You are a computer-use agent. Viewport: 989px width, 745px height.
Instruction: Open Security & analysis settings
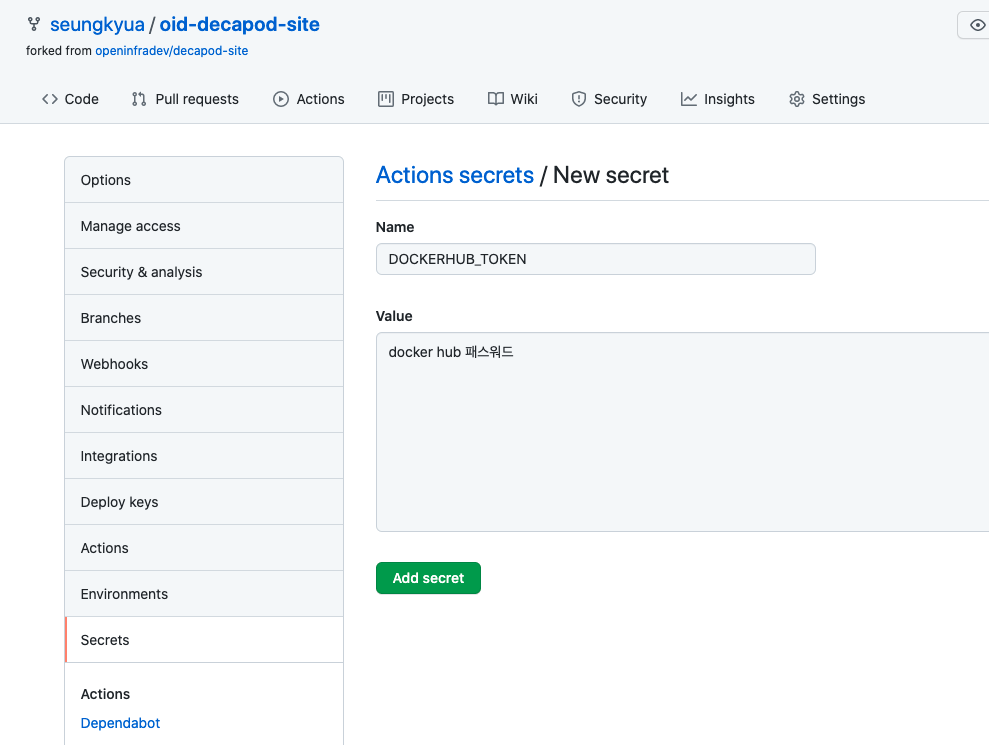point(204,272)
